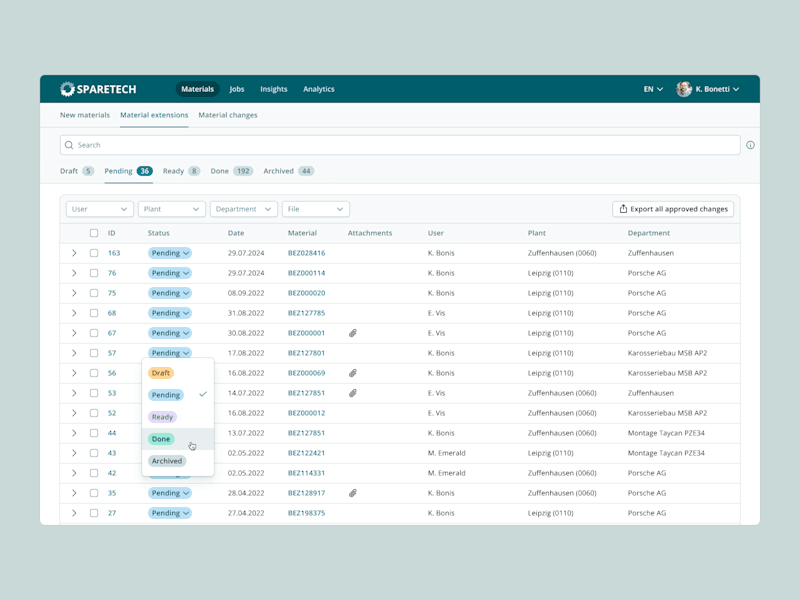Check the box for row 163

94,253
